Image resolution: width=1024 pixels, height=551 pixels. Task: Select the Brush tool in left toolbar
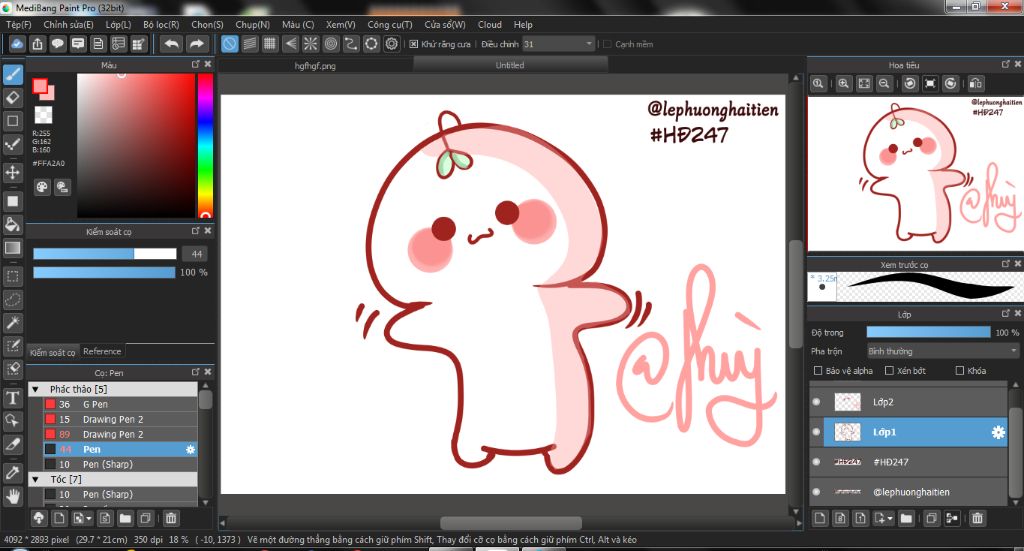click(x=13, y=74)
